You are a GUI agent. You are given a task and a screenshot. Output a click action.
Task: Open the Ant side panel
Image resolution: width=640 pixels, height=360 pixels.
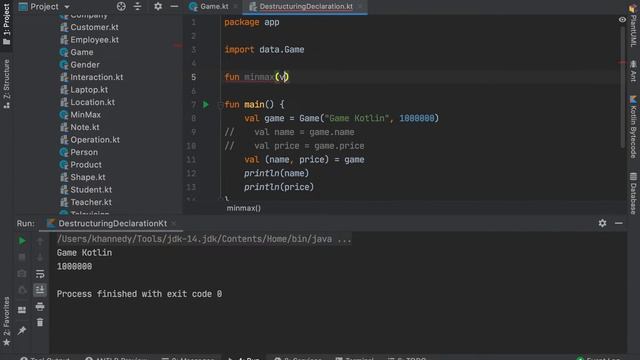(x=633, y=71)
